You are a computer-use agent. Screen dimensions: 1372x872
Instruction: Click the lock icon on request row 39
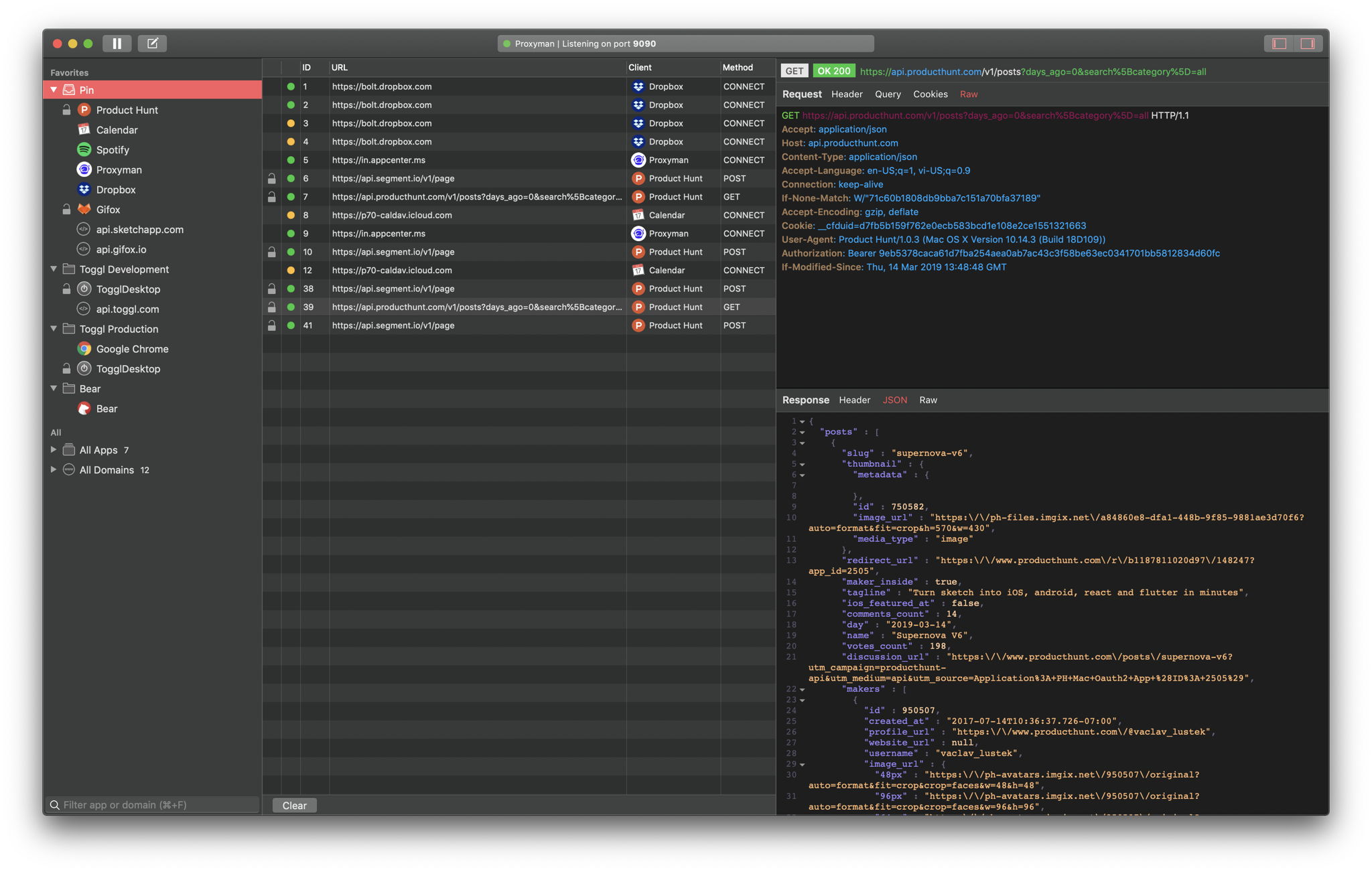[x=271, y=307]
